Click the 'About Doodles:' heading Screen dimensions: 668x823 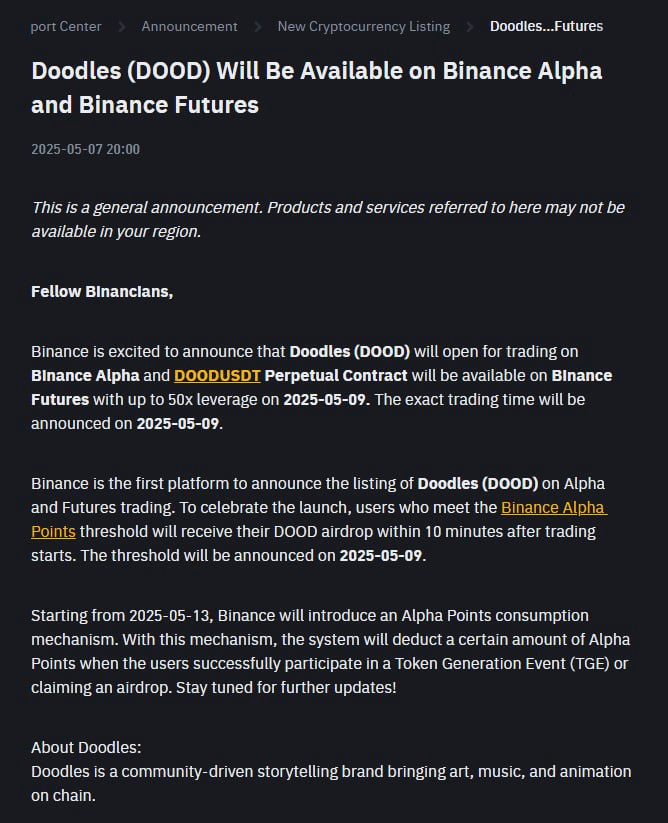coord(86,747)
